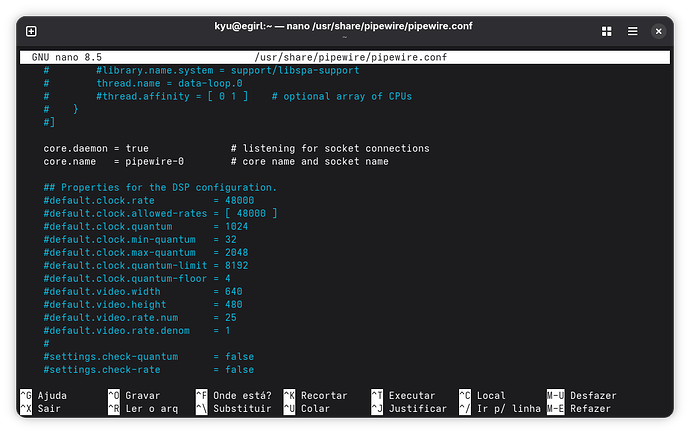The image size is (690, 433).
Task: Click the ^X Sair exit shortcut
Action: (39, 408)
